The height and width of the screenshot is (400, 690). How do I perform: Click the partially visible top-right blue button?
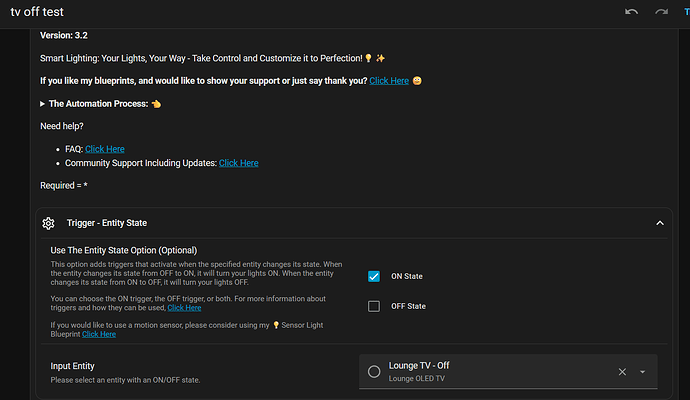tap(686, 11)
